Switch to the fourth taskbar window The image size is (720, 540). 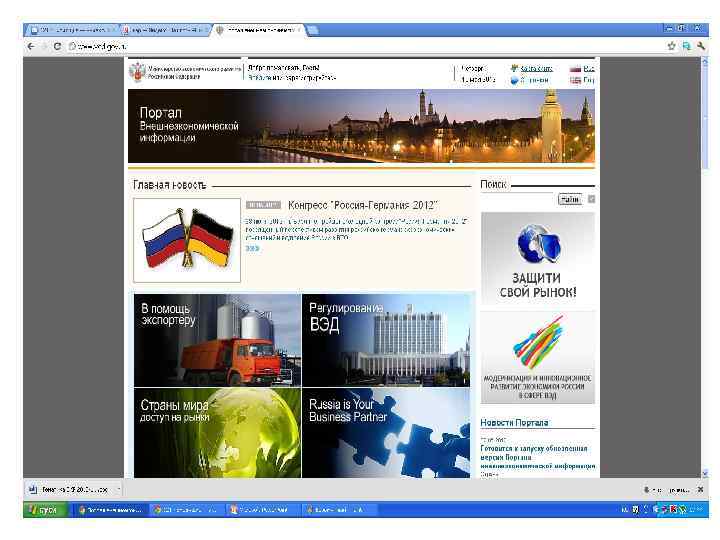(x=340, y=510)
